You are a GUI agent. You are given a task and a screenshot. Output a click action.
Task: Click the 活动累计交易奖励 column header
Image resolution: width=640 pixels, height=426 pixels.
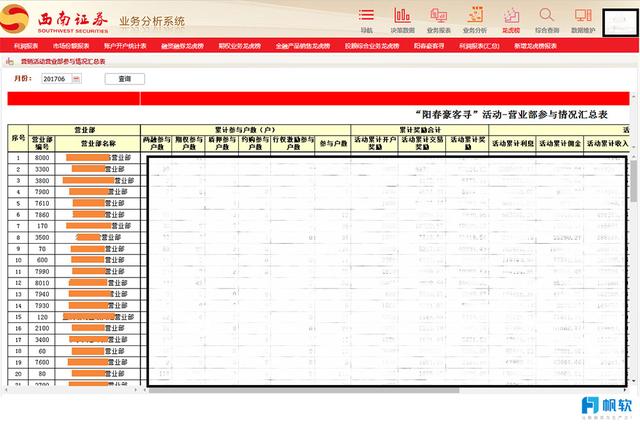click(x=422, y=144)
